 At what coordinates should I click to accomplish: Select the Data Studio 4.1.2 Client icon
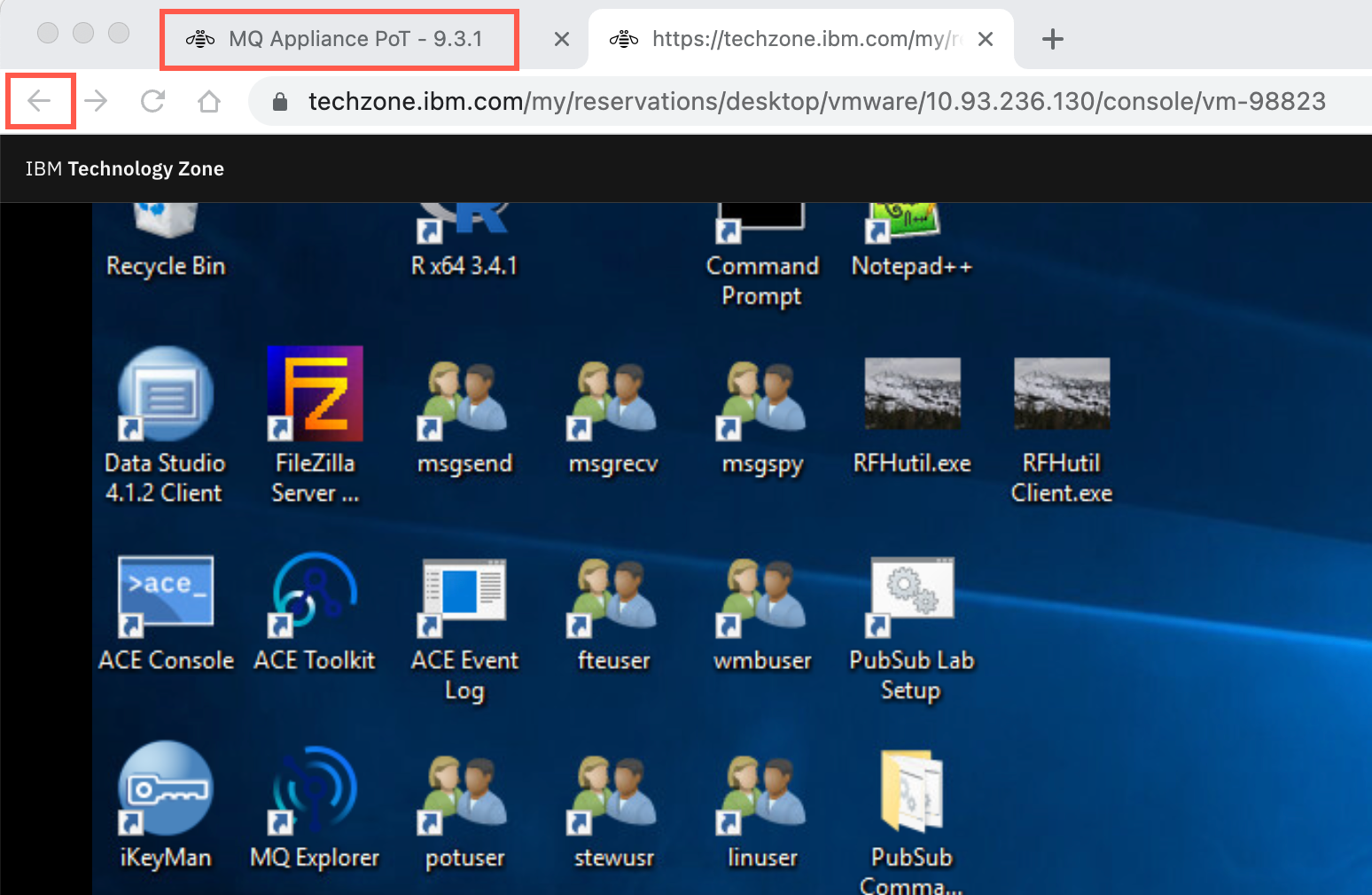click(x=165, y=425)
